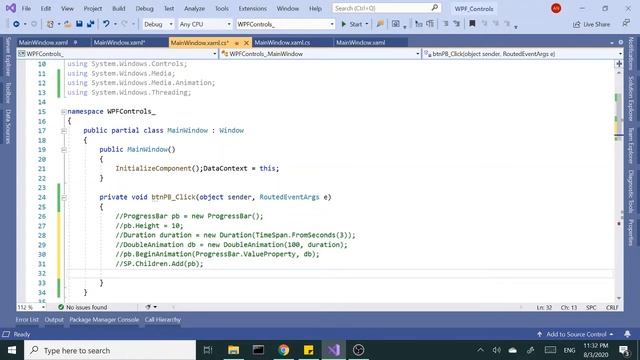Open the 112 % zoom level dropdown
Viewport: 640px width, 360px height.
[x=31, y=307]
